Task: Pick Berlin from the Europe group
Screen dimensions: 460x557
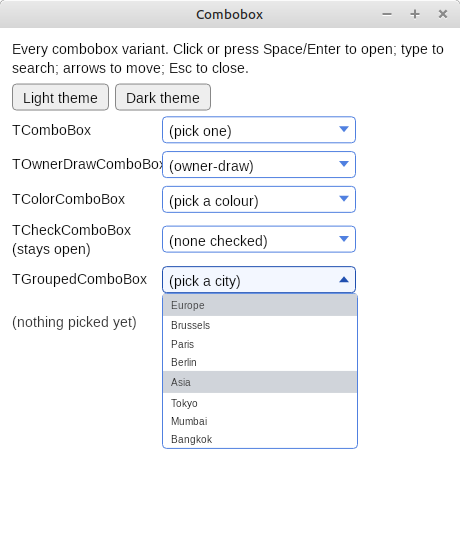Action: click(x=260, y=362)
